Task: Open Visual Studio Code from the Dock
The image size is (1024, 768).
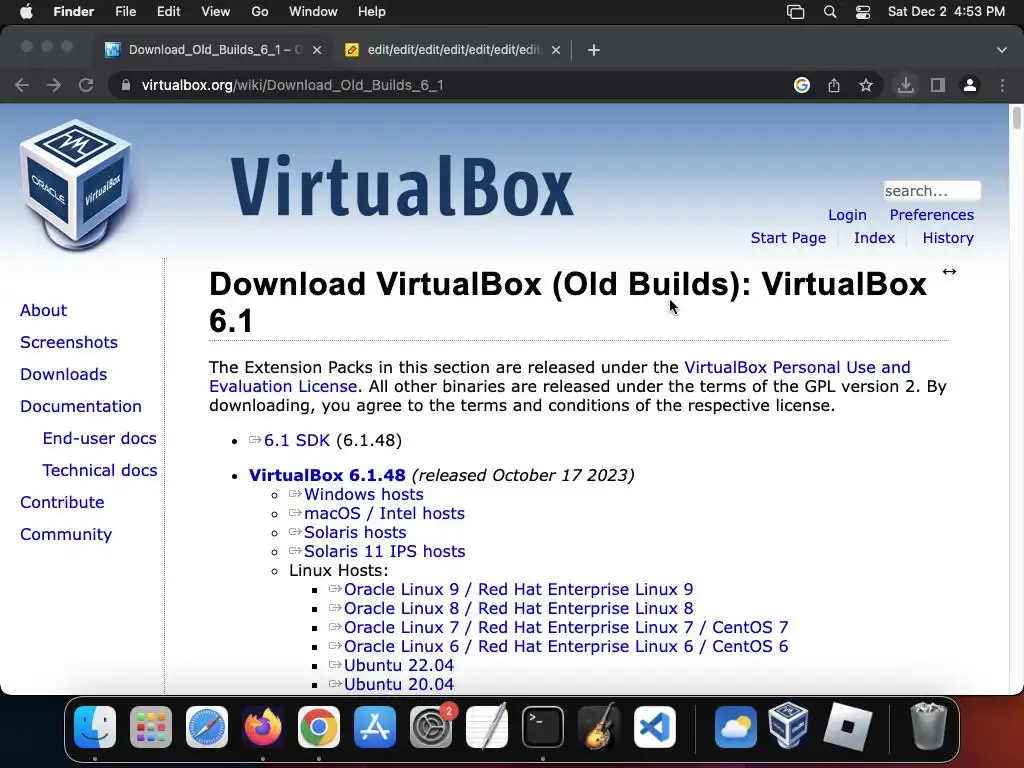Action: (655, 727)
